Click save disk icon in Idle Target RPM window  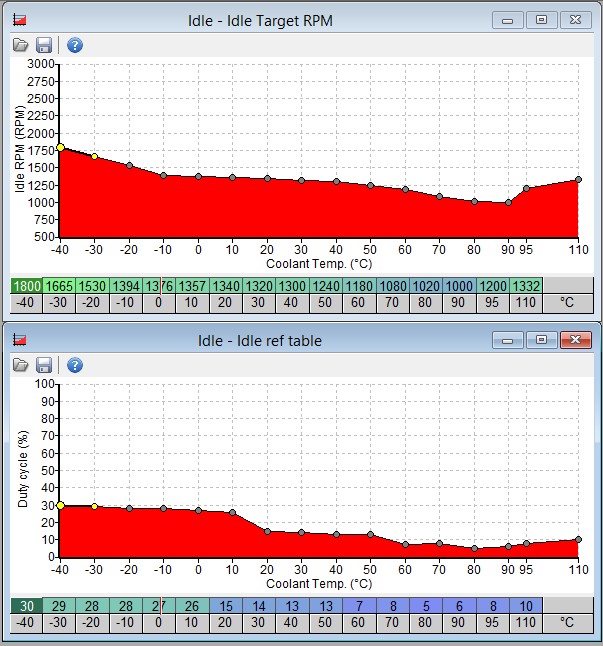click(x=44, y=45)
